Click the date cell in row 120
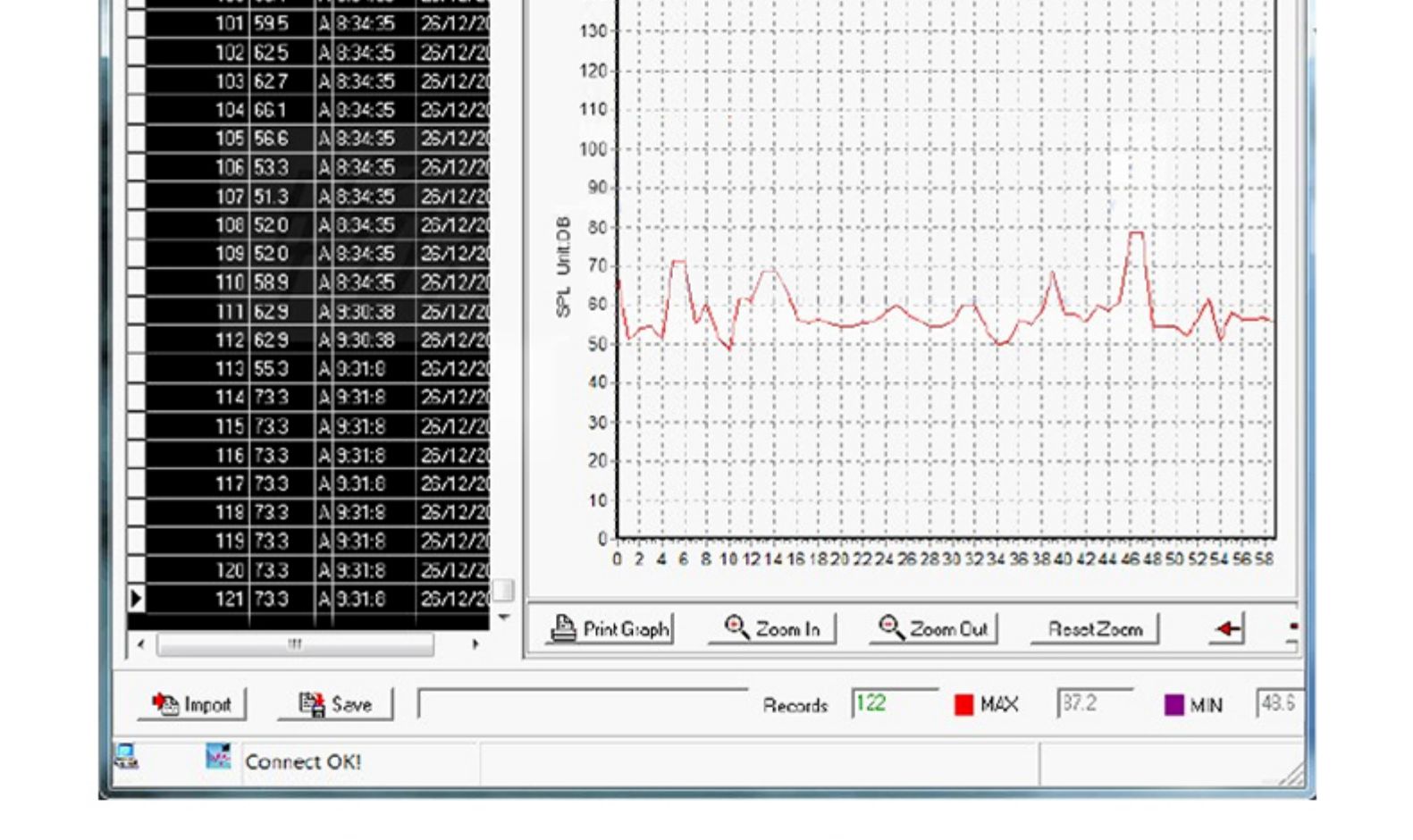Screen dimensions: 1413x840 pos(455,569)
